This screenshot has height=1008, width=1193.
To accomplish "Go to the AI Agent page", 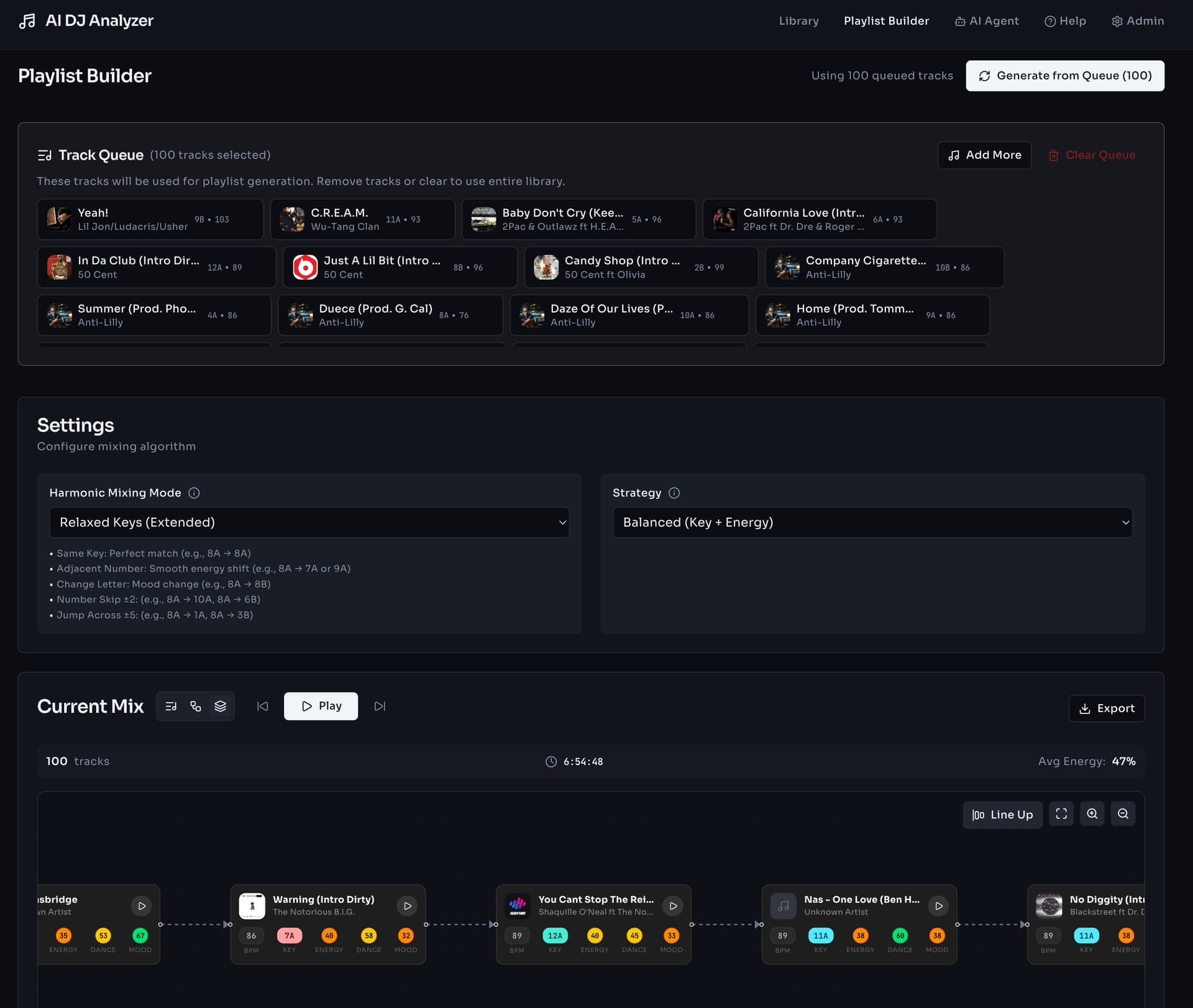I will click(987, 21).
